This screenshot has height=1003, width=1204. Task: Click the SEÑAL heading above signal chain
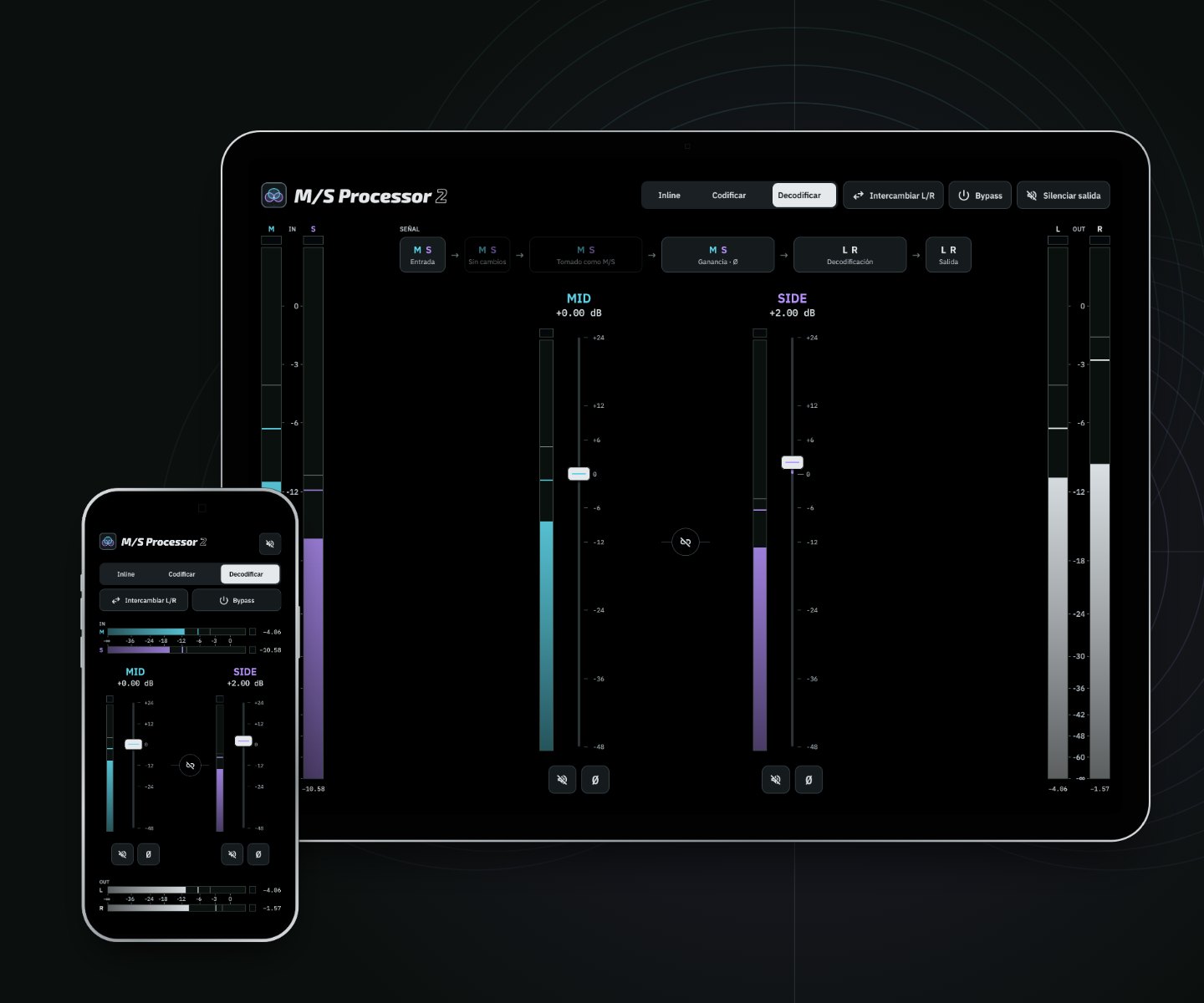[410, 229]
